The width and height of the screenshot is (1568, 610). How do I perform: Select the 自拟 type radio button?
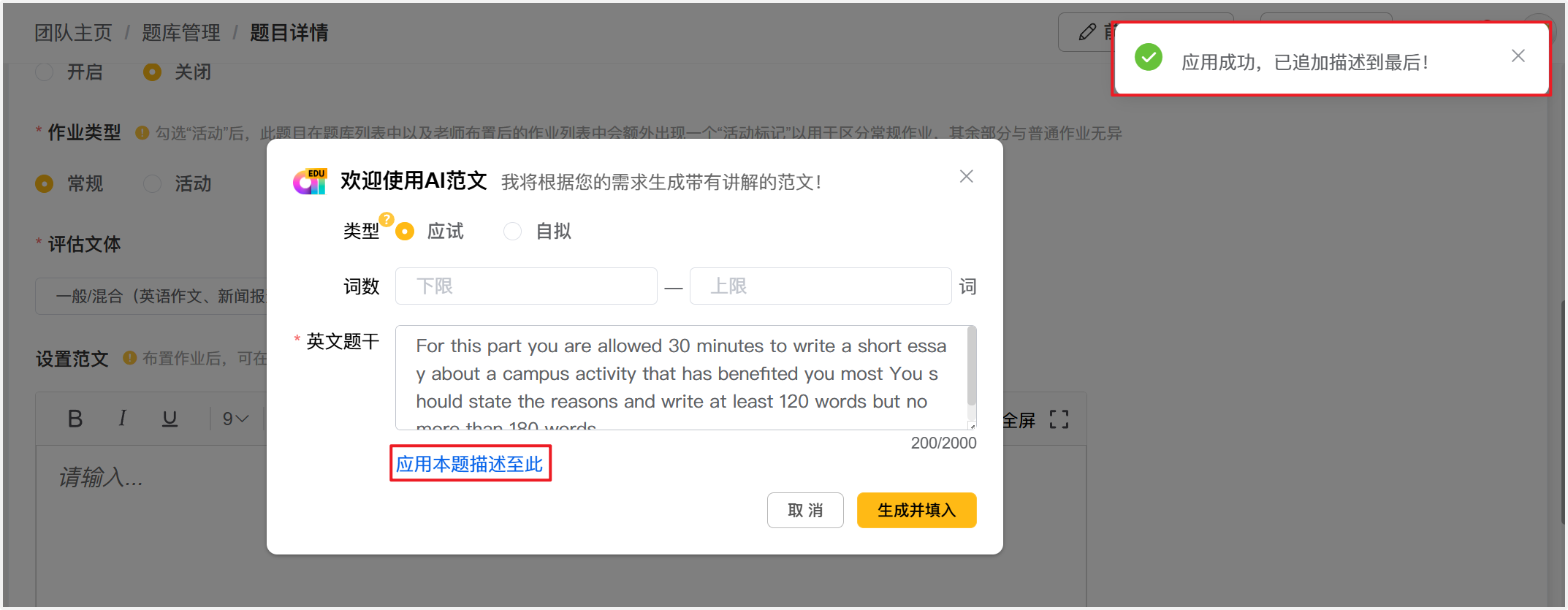tap(513, 232)
